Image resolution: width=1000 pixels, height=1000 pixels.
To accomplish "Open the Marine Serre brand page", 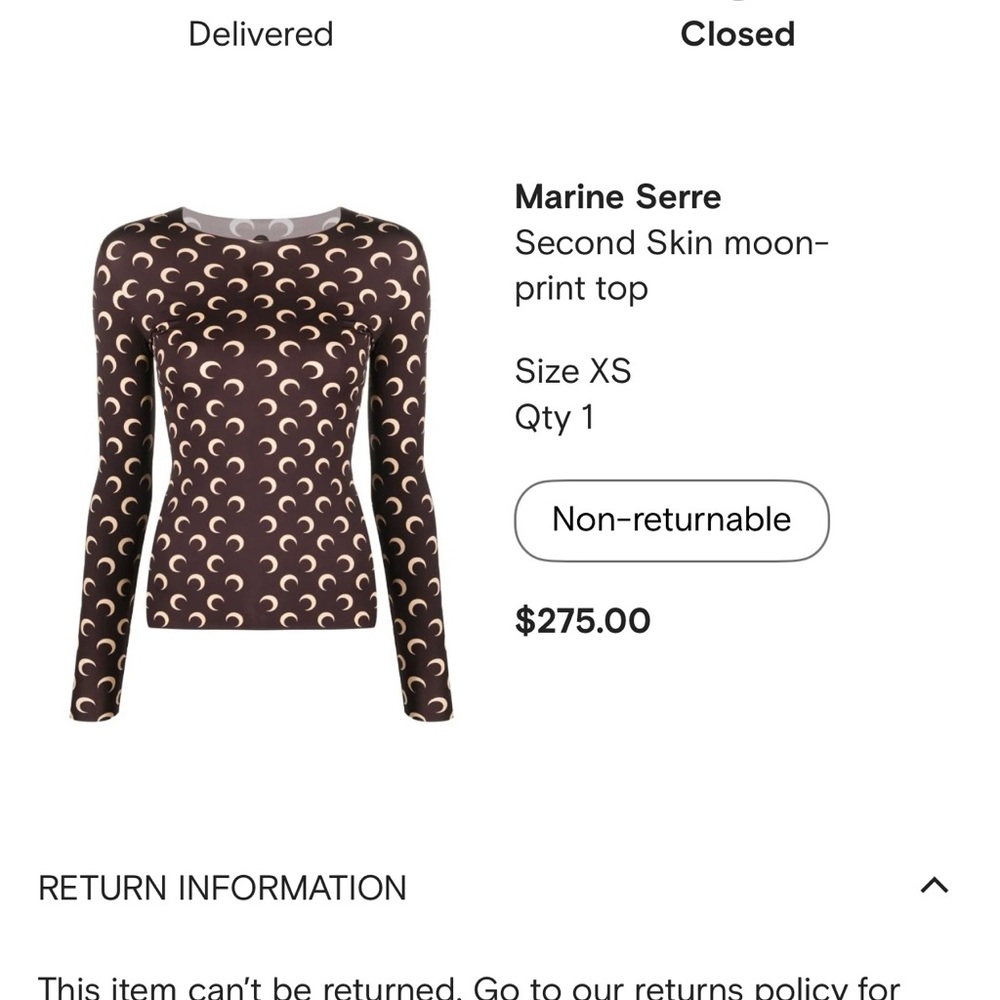I will point(616,197).
